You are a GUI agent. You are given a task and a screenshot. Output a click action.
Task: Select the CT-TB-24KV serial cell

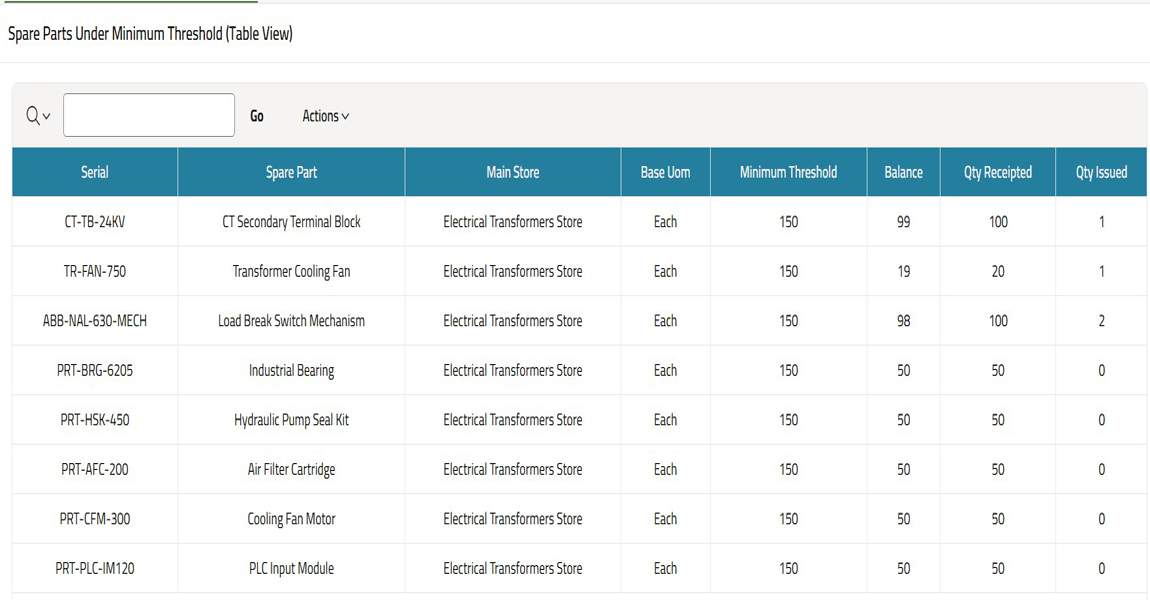tap(95, 222)
